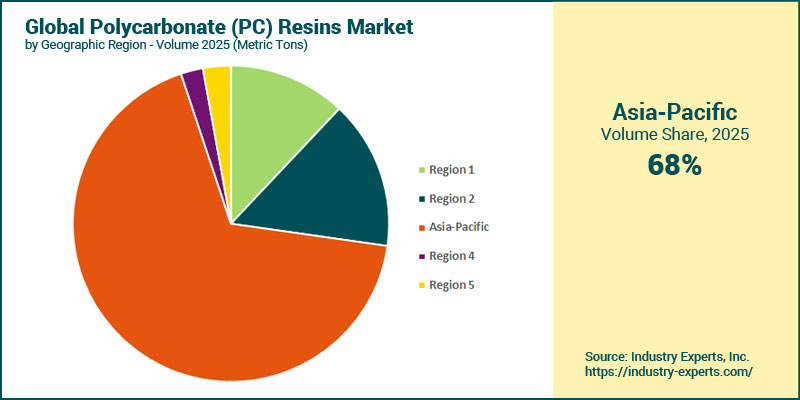Click the Region 5 yellow legend swatch
This screenshot has width=800, height=400.
point(421,285)
